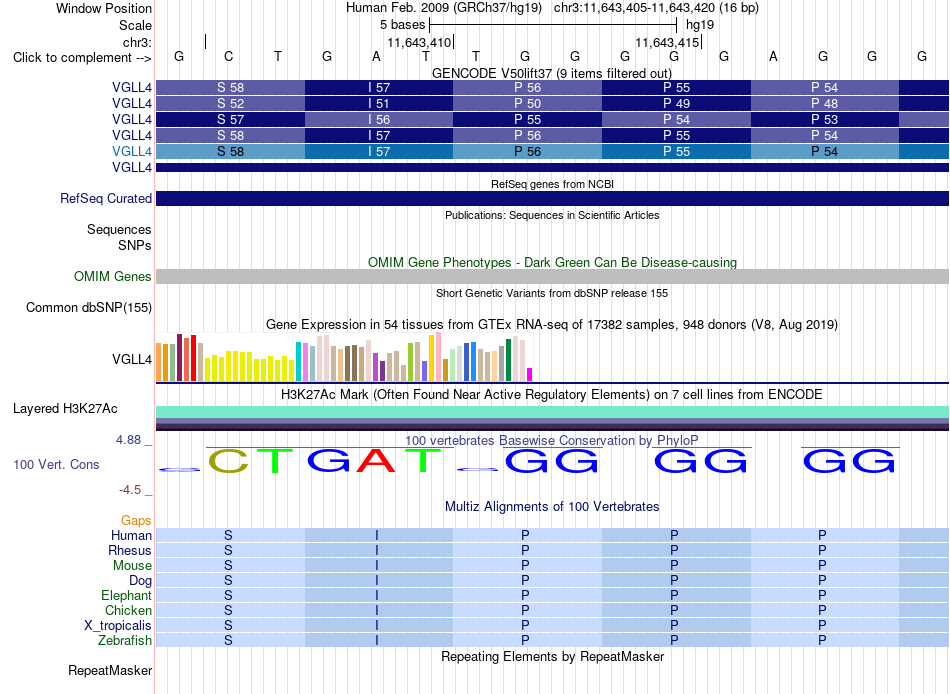Click the OMIM Genes track label
The height and width of the screenshot is (694, 950).
click(x=113, y=276)
